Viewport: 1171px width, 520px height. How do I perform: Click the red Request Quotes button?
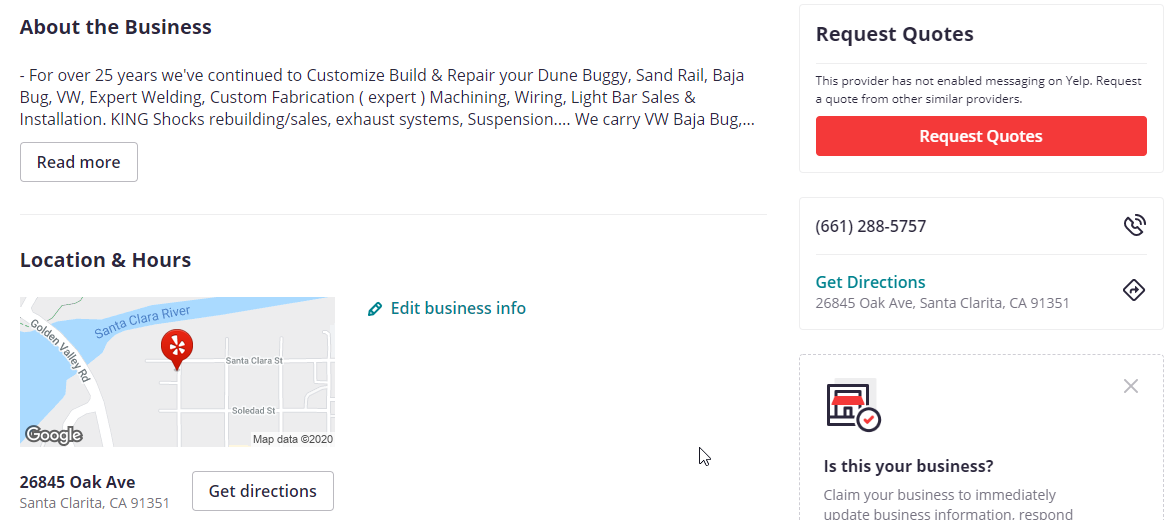coord(981,136)
